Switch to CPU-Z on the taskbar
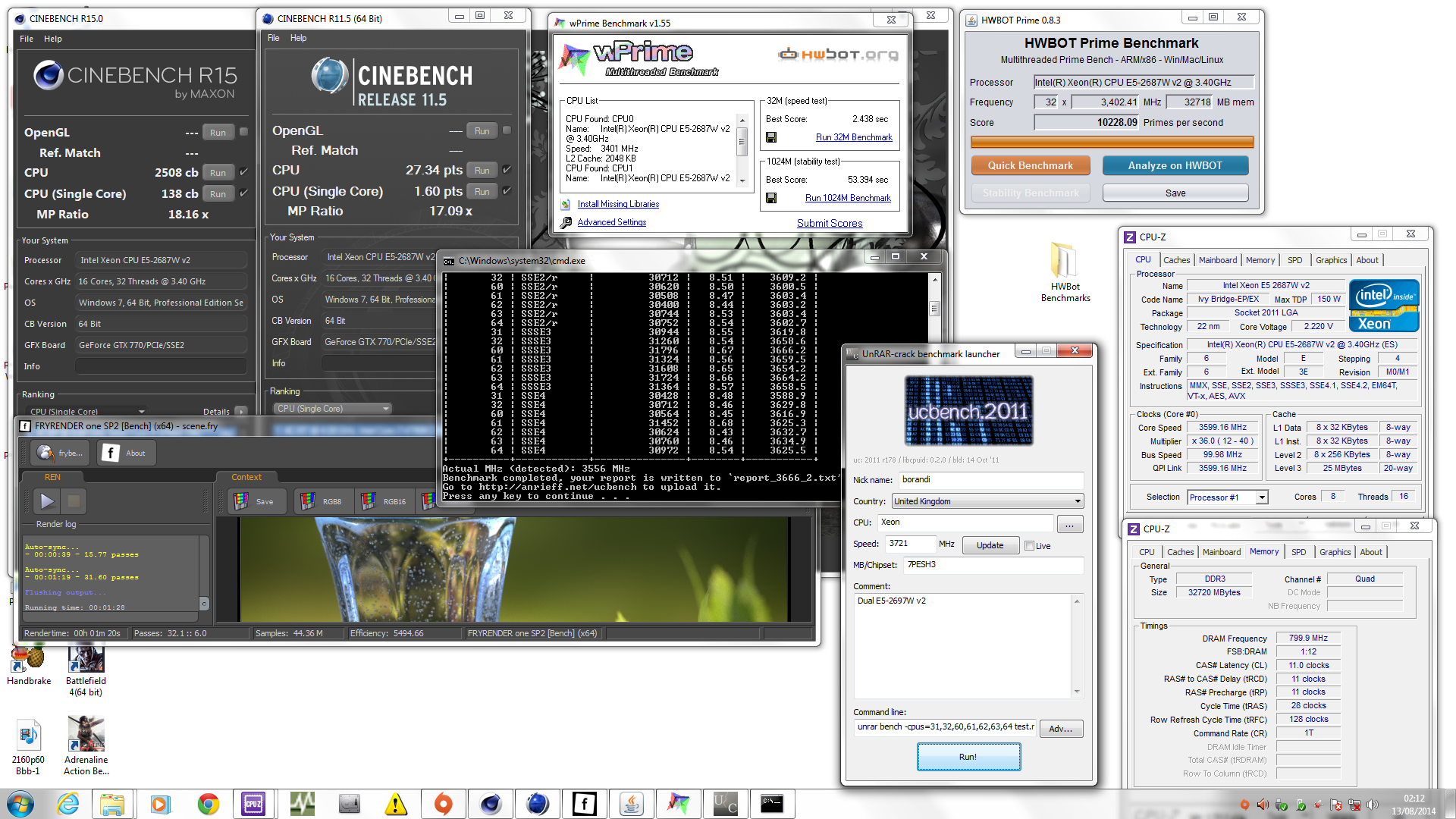 pos(253,804)
